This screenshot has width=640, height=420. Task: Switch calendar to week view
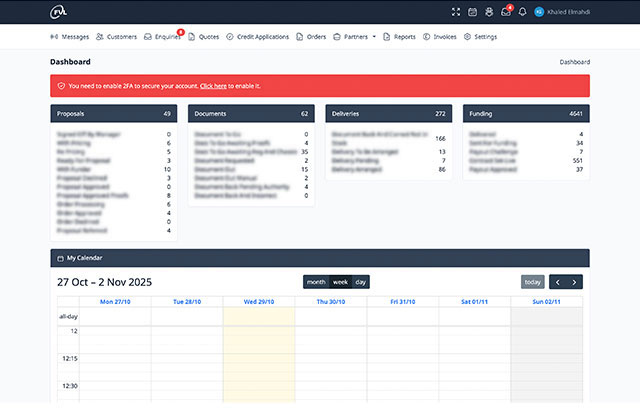pyautogui.click(x=340, y=282)
